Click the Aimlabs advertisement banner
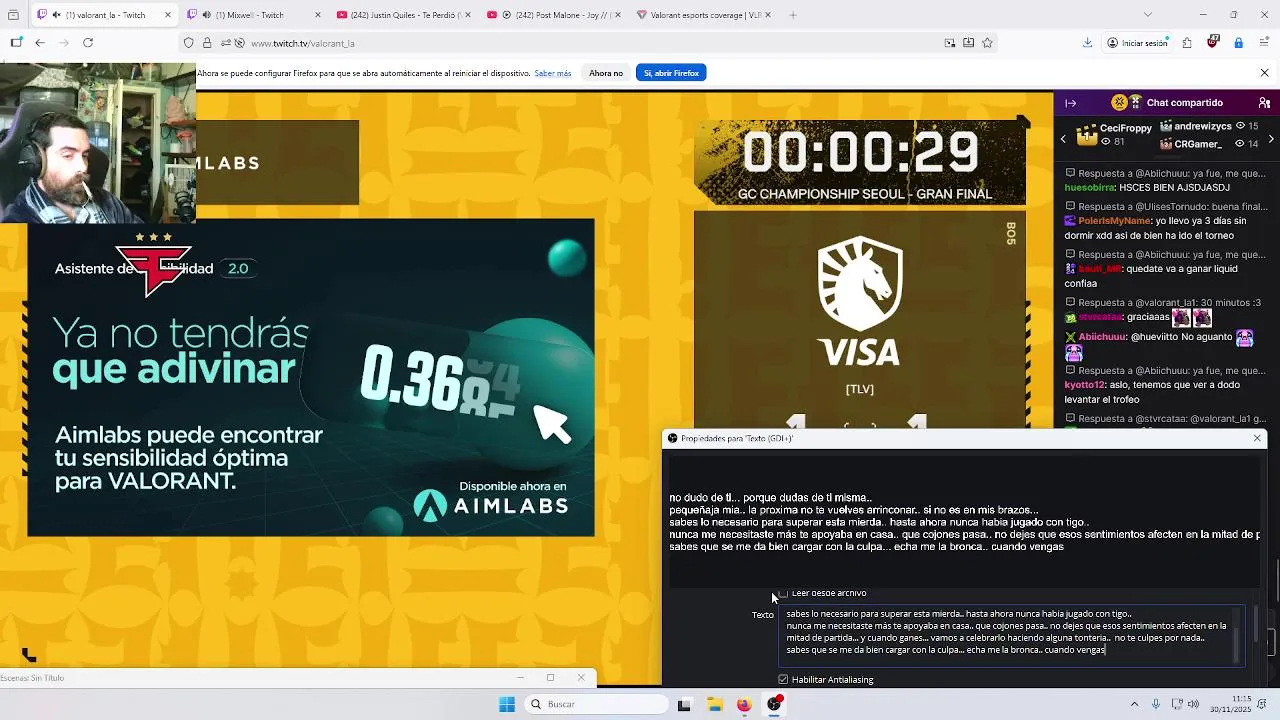This screenshot has height=720, width=1280. coord(311,377)
